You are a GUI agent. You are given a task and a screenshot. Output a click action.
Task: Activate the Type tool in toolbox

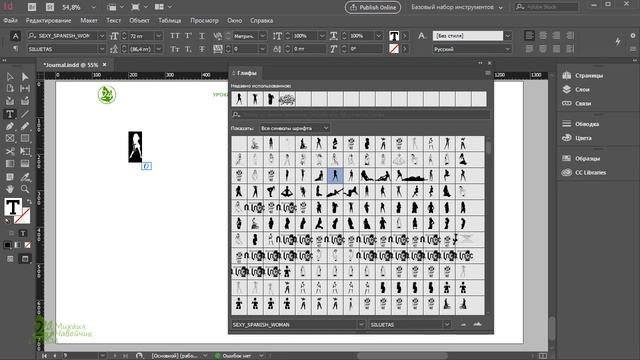pos(10,114)
